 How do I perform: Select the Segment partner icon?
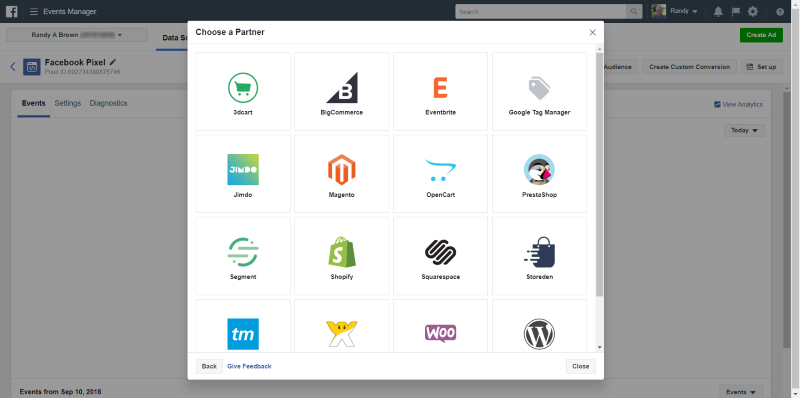point(243,252)
